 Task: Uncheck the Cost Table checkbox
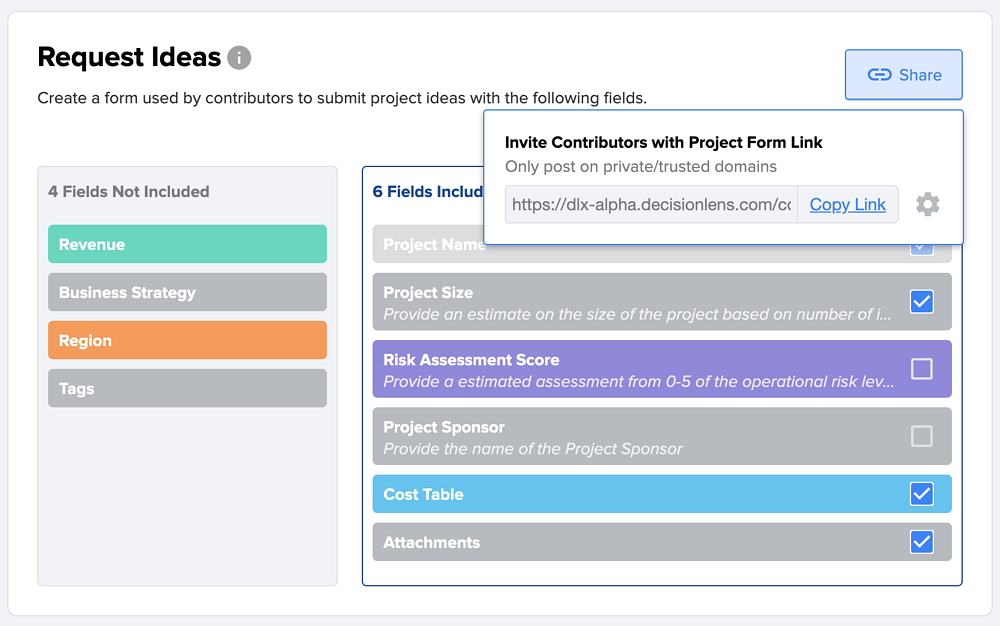(921, 494)
